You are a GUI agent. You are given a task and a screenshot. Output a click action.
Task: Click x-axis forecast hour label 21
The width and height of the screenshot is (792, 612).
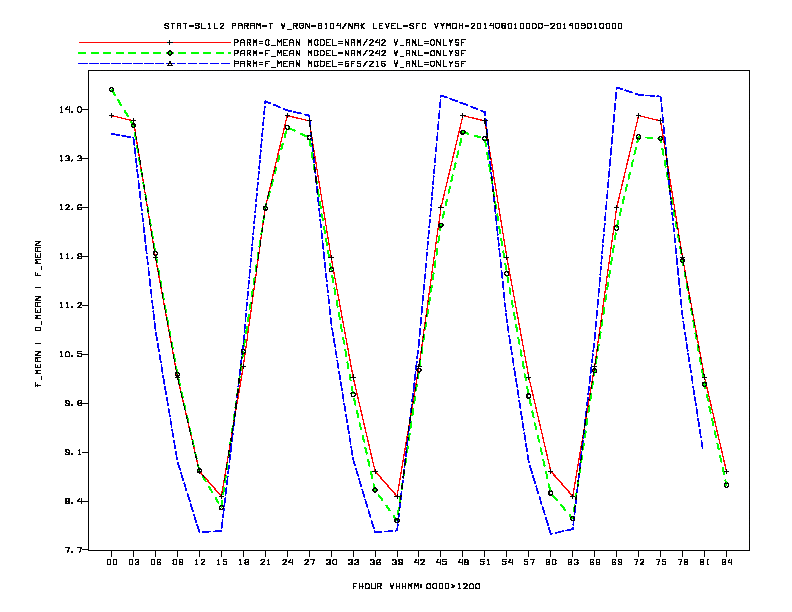tap(265, 562)
